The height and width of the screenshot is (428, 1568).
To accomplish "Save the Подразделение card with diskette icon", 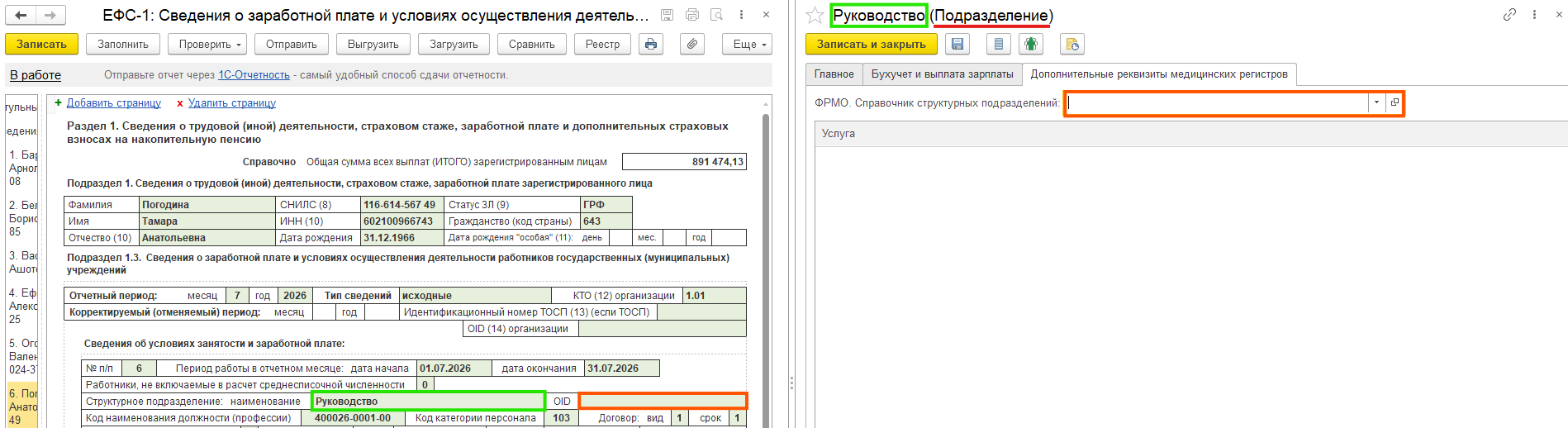I will [x=957, y=44].
